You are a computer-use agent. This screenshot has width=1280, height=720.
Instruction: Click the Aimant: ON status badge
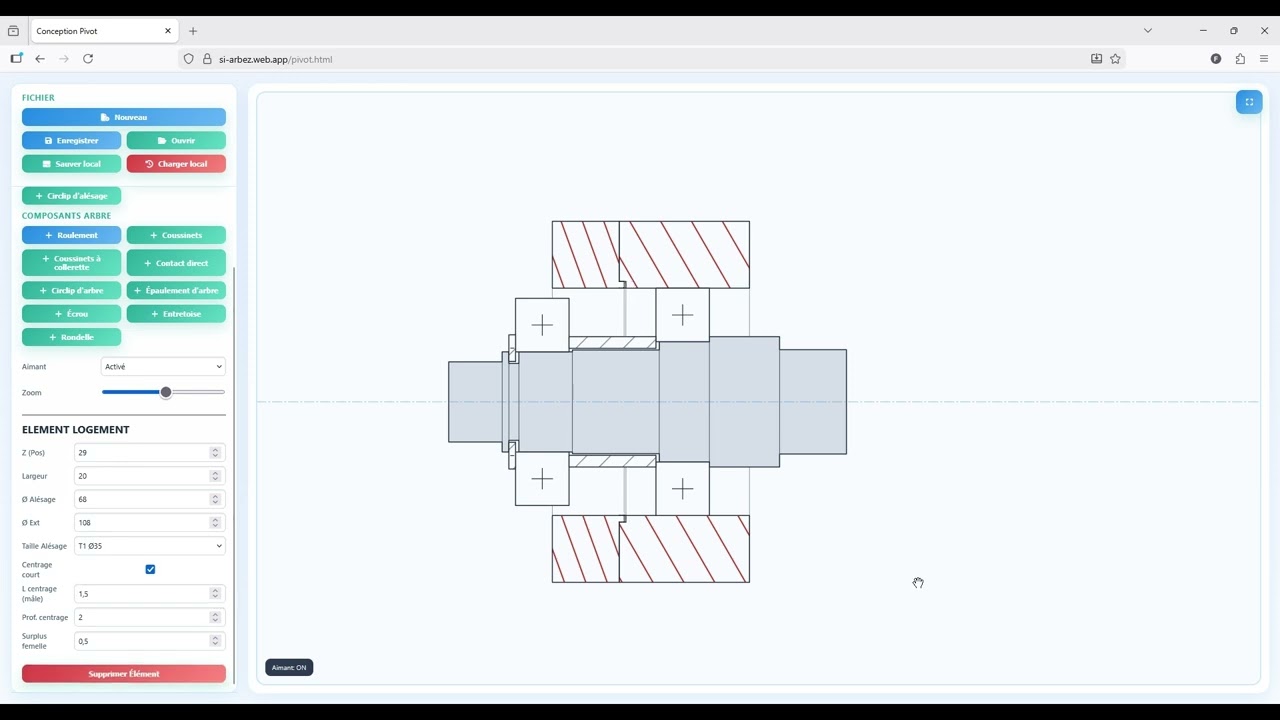click(289, 667)
